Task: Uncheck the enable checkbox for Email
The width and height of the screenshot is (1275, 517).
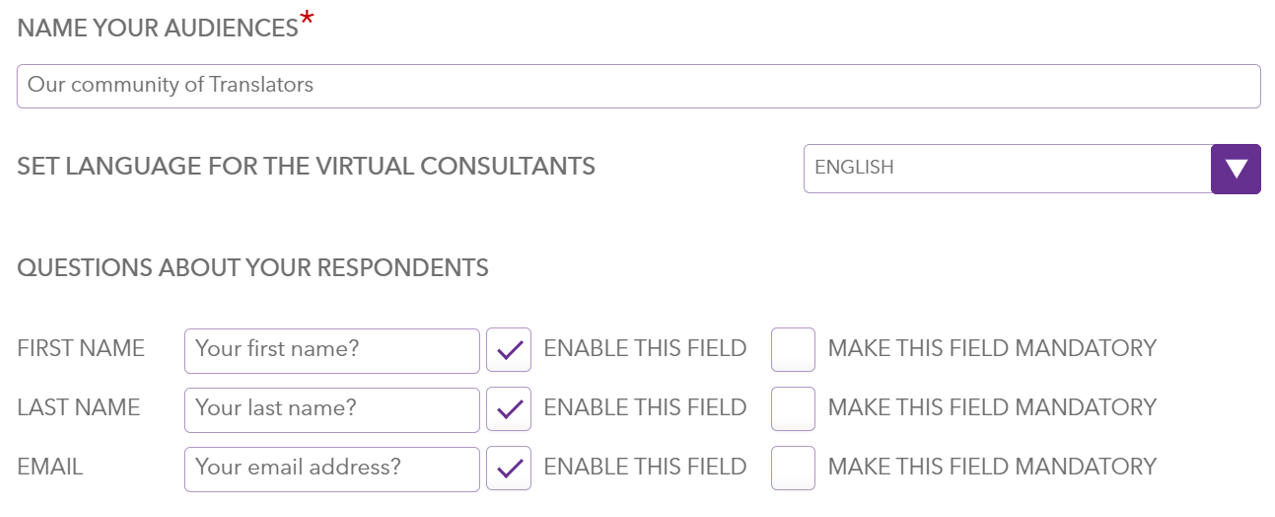Action: (x=509, y=468)
